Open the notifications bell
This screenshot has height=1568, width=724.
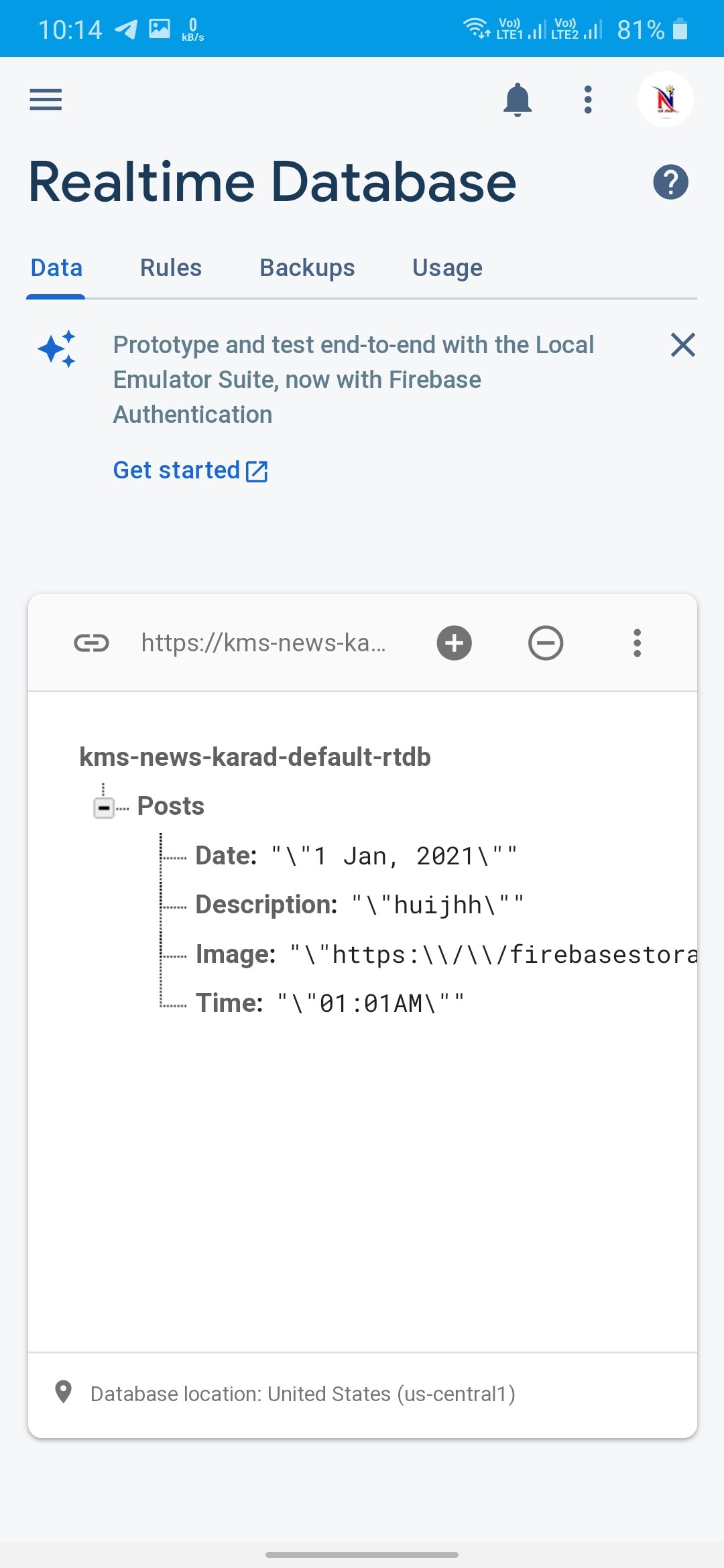518,100
